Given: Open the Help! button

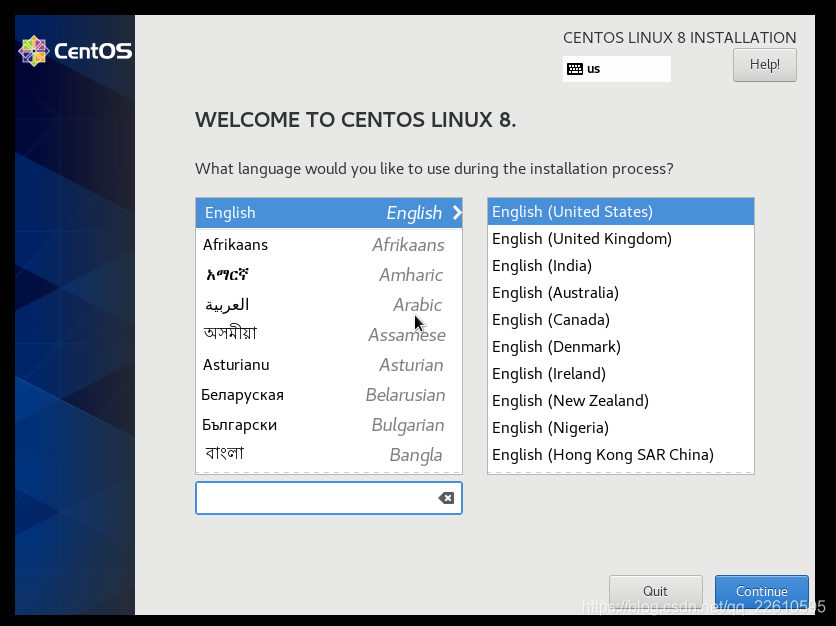Looking at the screenshot, I should coord(765,65).
